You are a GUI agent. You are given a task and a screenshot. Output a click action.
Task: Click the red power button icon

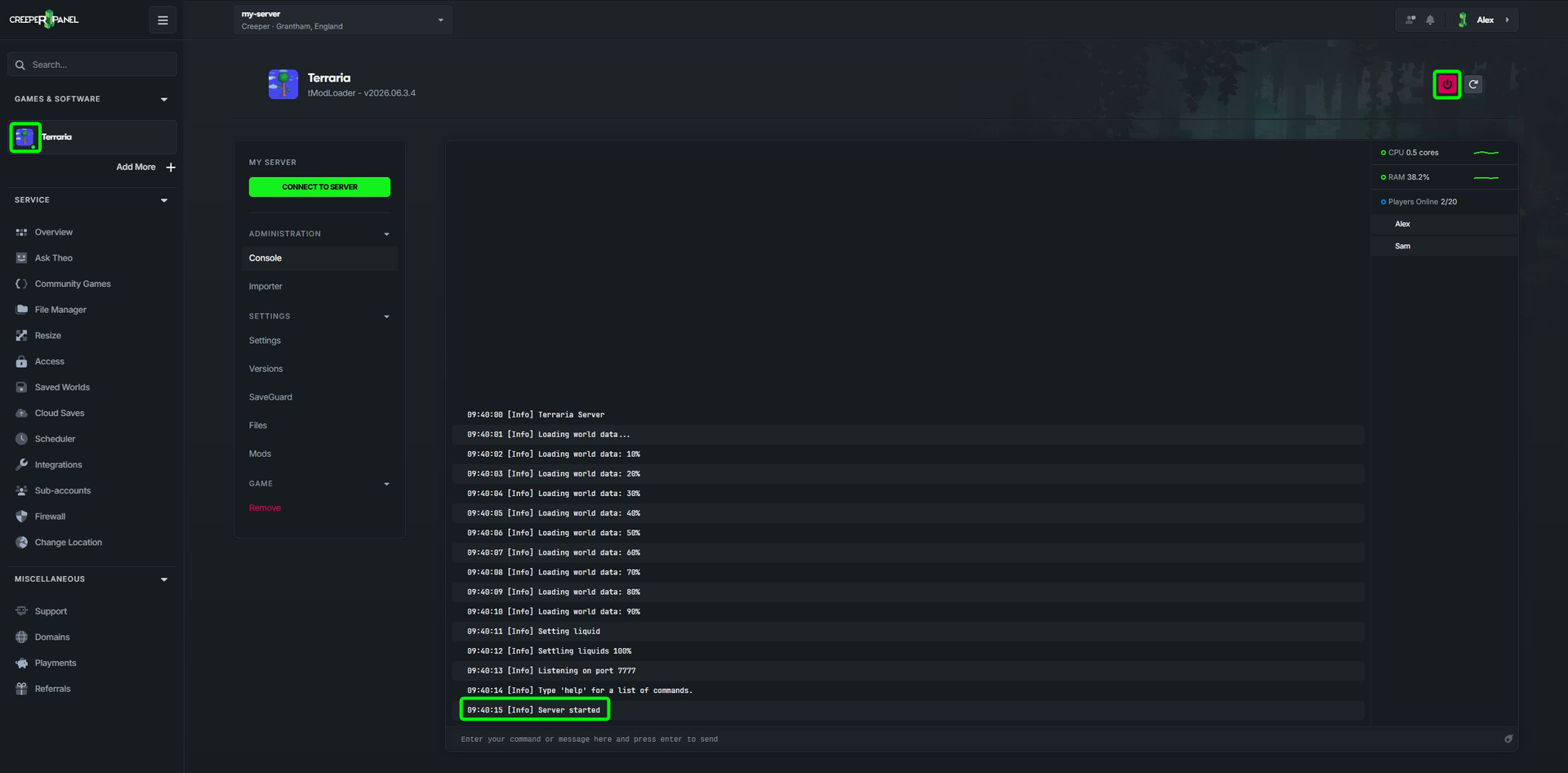pos(1446,84)
